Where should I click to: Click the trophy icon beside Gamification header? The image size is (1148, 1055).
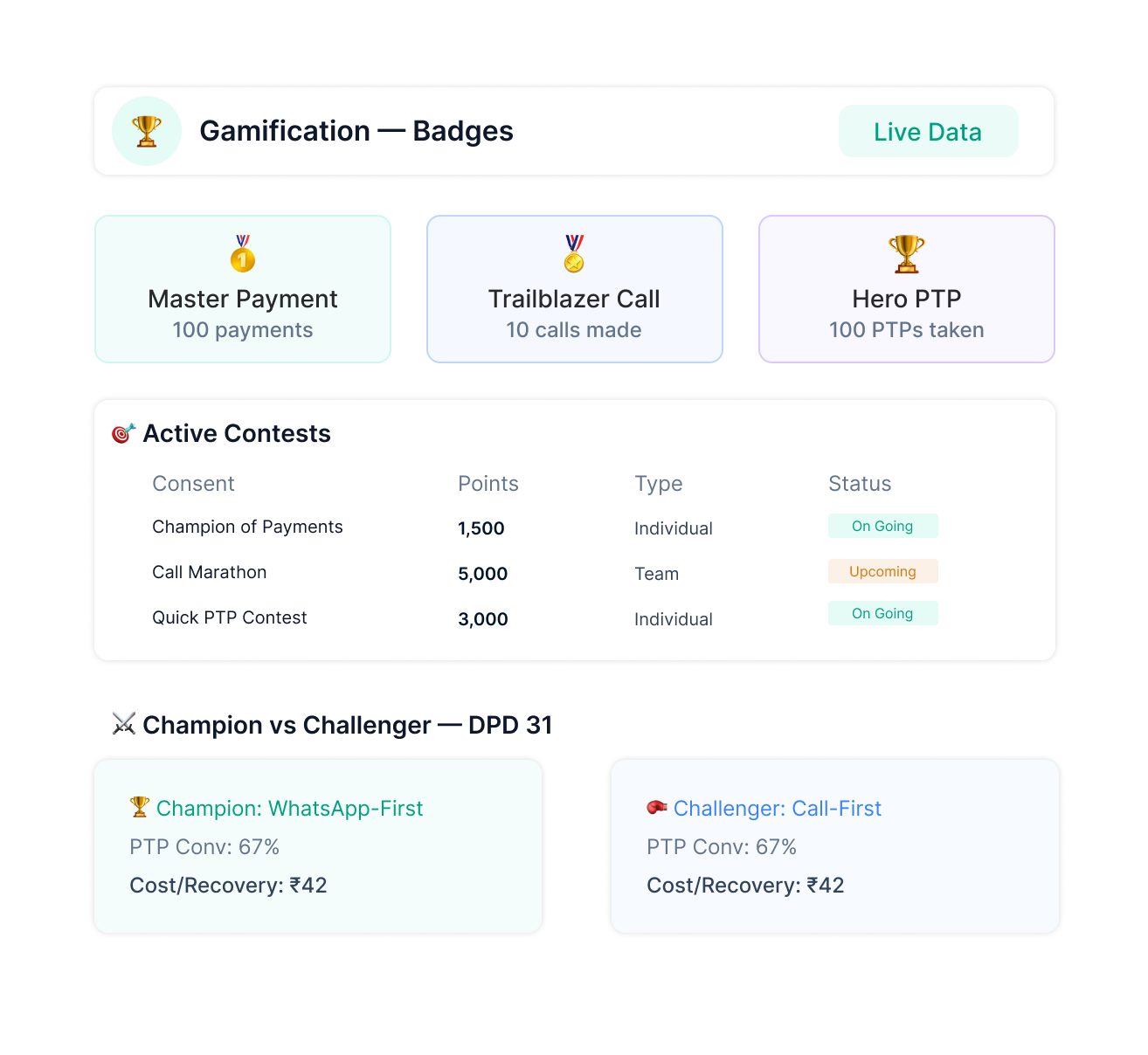pos(147,131)
